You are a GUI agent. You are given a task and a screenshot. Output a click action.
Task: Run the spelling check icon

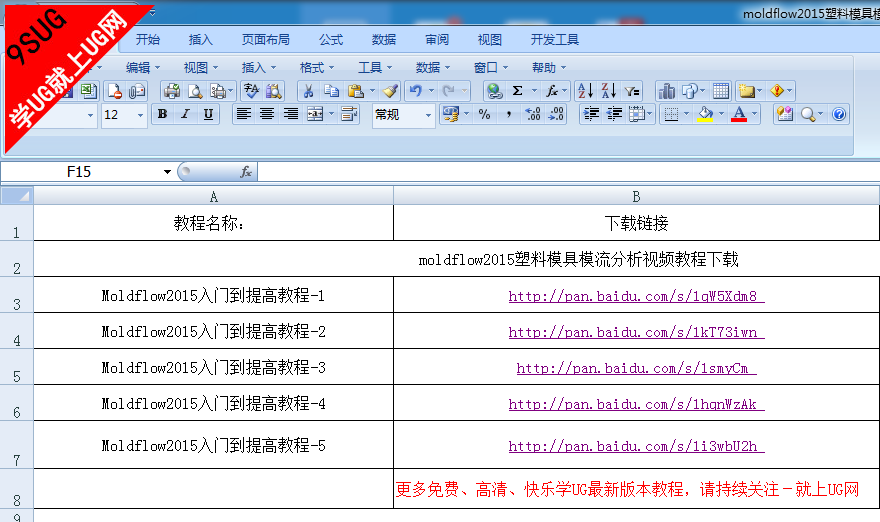pos(251,91)
